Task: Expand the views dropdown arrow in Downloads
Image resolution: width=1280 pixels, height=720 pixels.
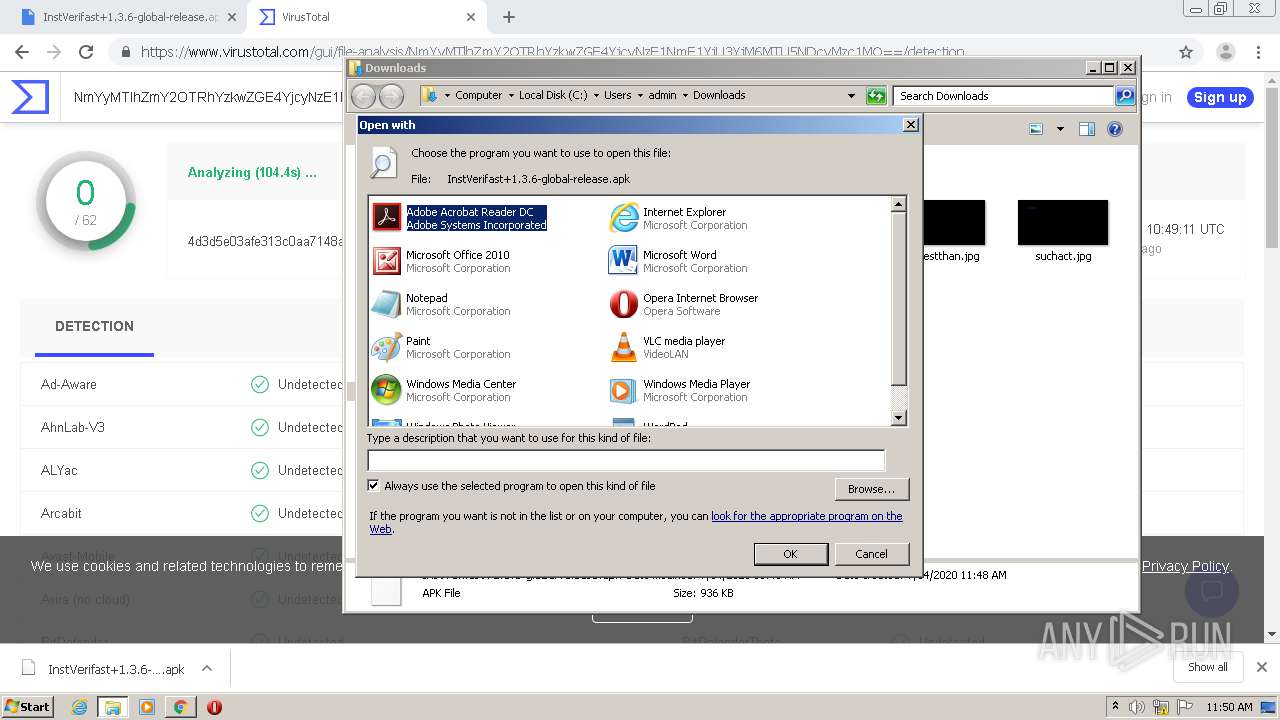Action: tap(1060, 129)
